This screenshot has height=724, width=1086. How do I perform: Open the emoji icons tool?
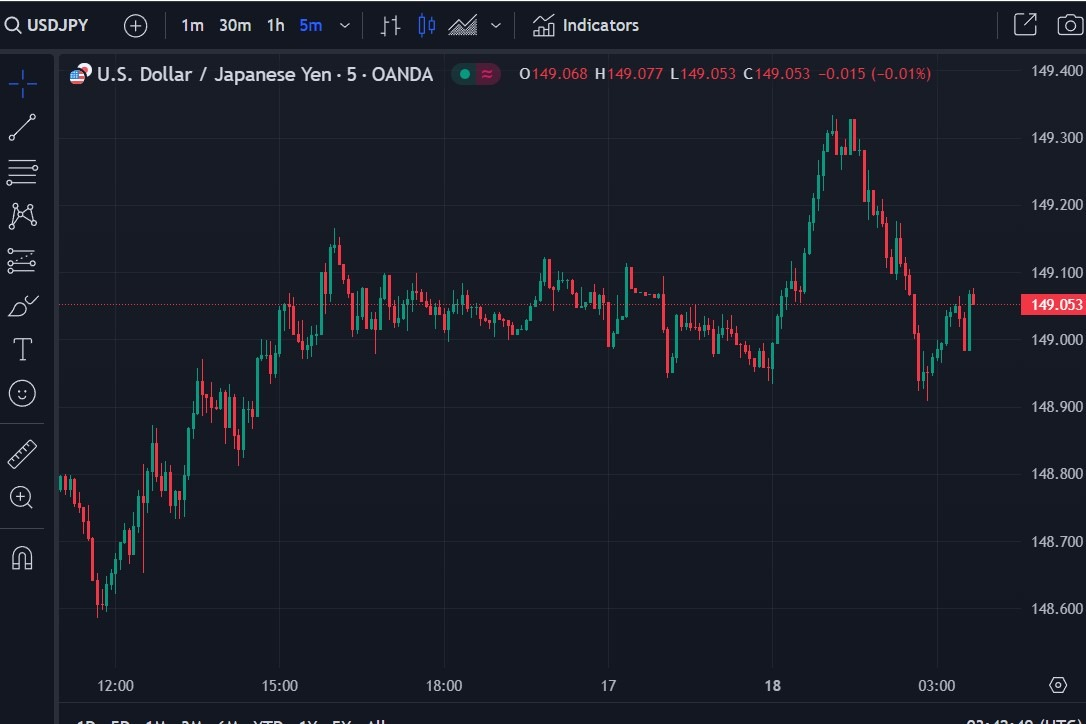click(22, 394)
